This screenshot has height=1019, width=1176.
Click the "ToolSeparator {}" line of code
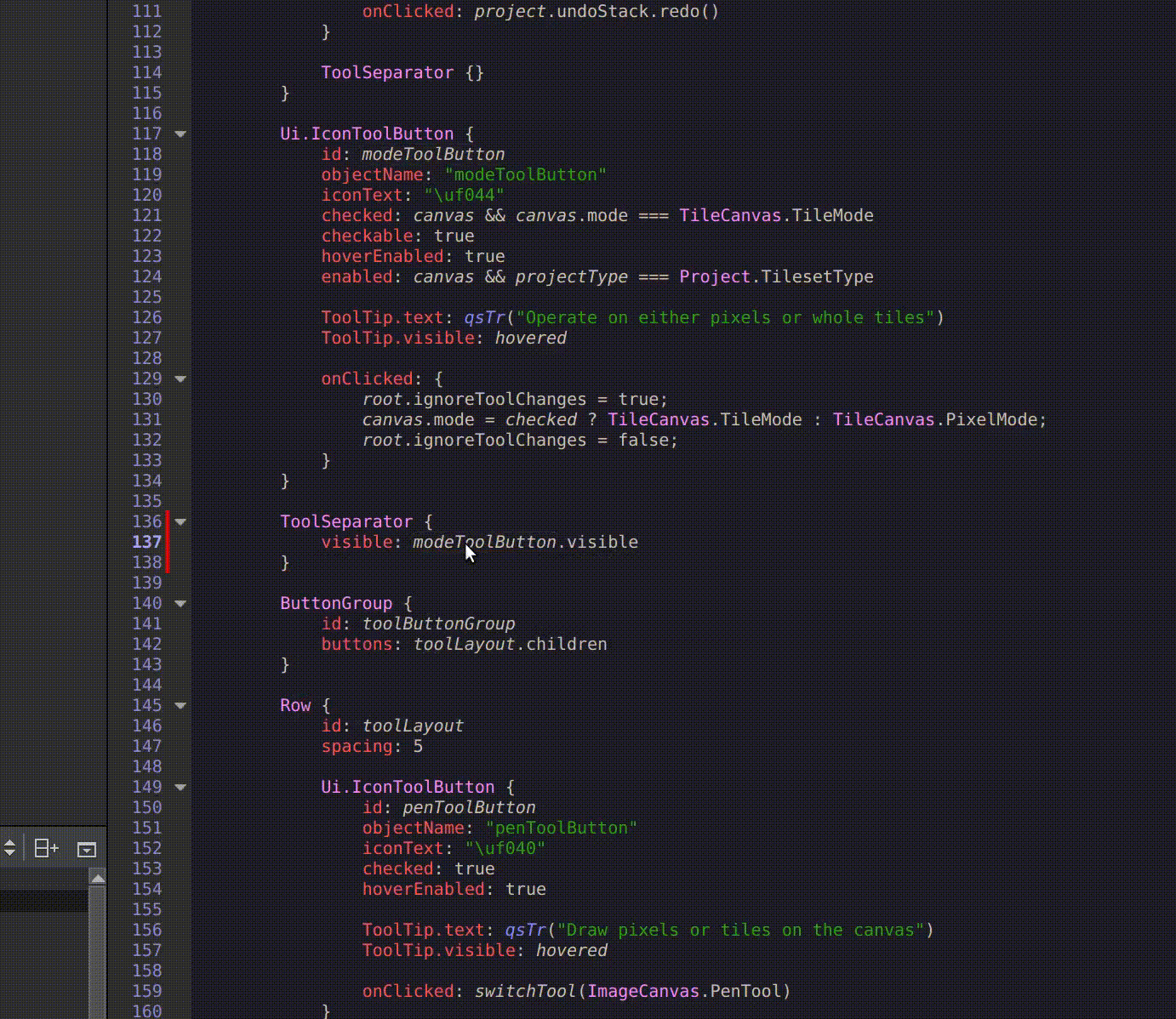coord(402,72)
